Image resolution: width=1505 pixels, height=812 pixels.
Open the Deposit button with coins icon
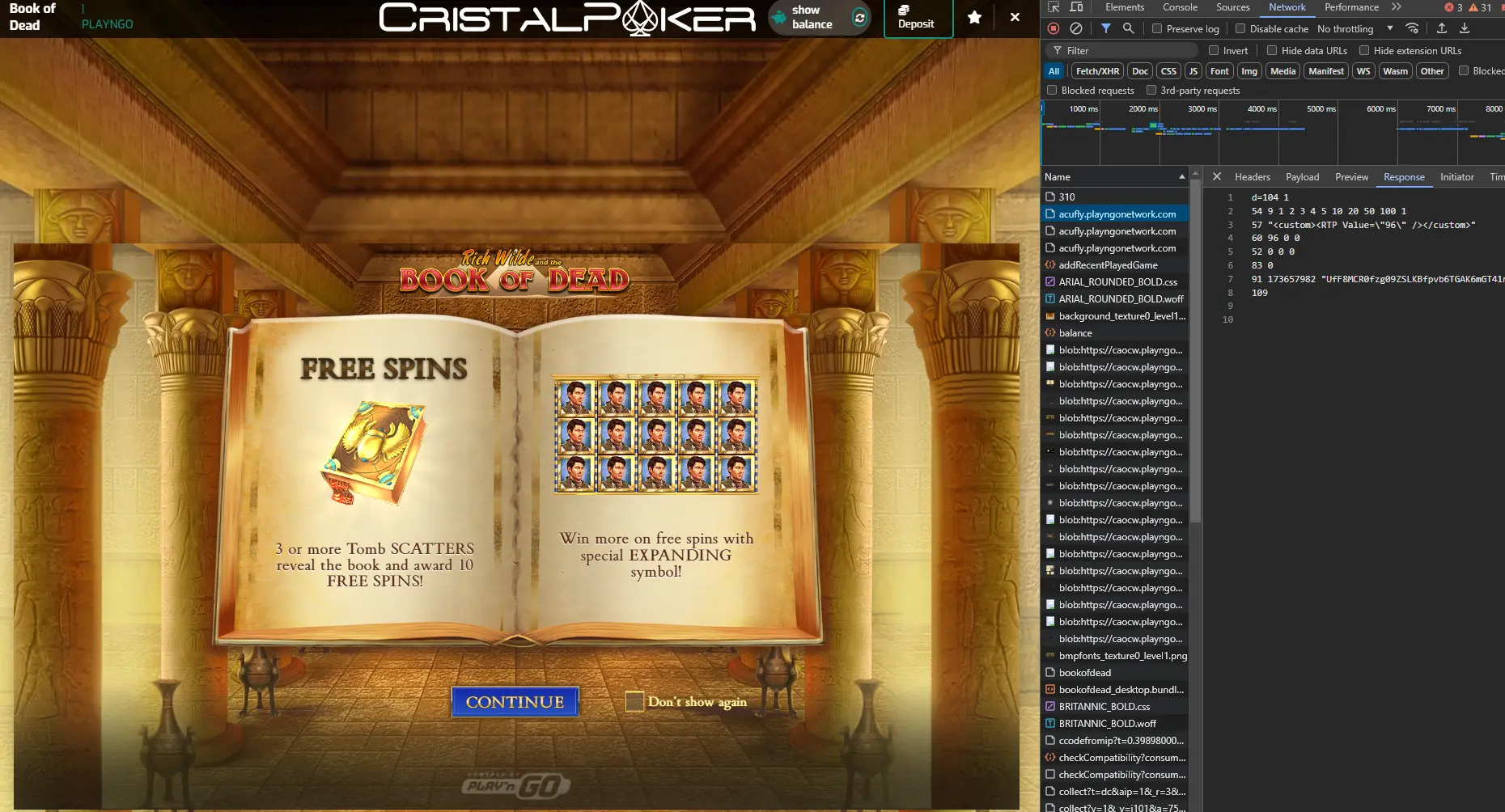[917, 17]
